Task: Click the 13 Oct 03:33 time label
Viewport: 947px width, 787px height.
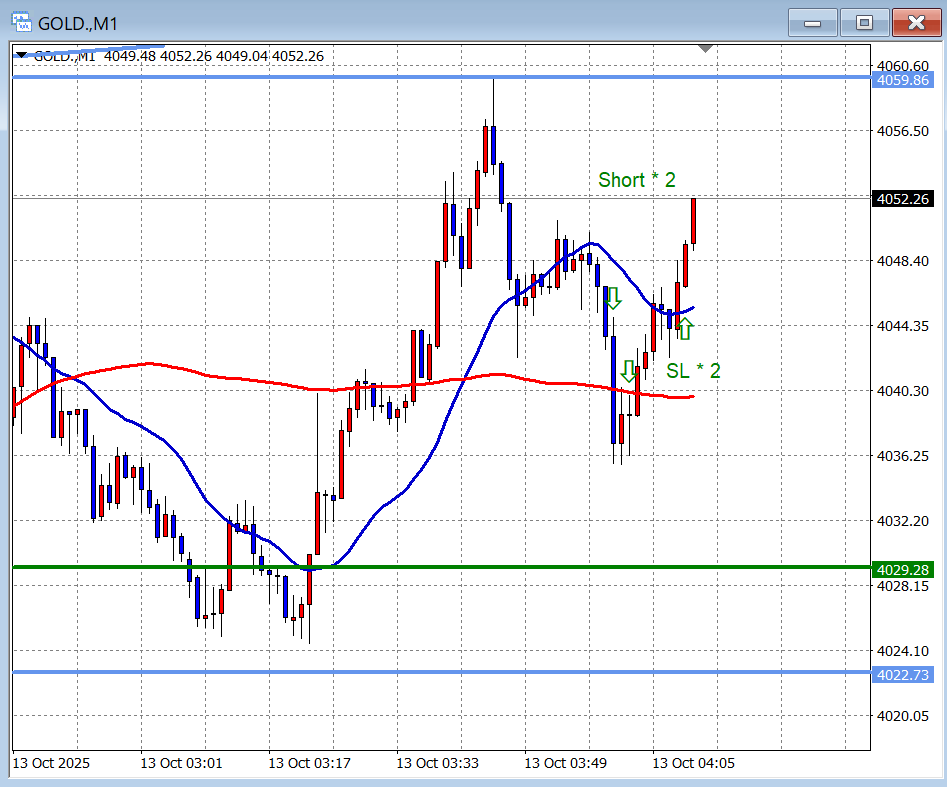Action: tap(437, 763)
